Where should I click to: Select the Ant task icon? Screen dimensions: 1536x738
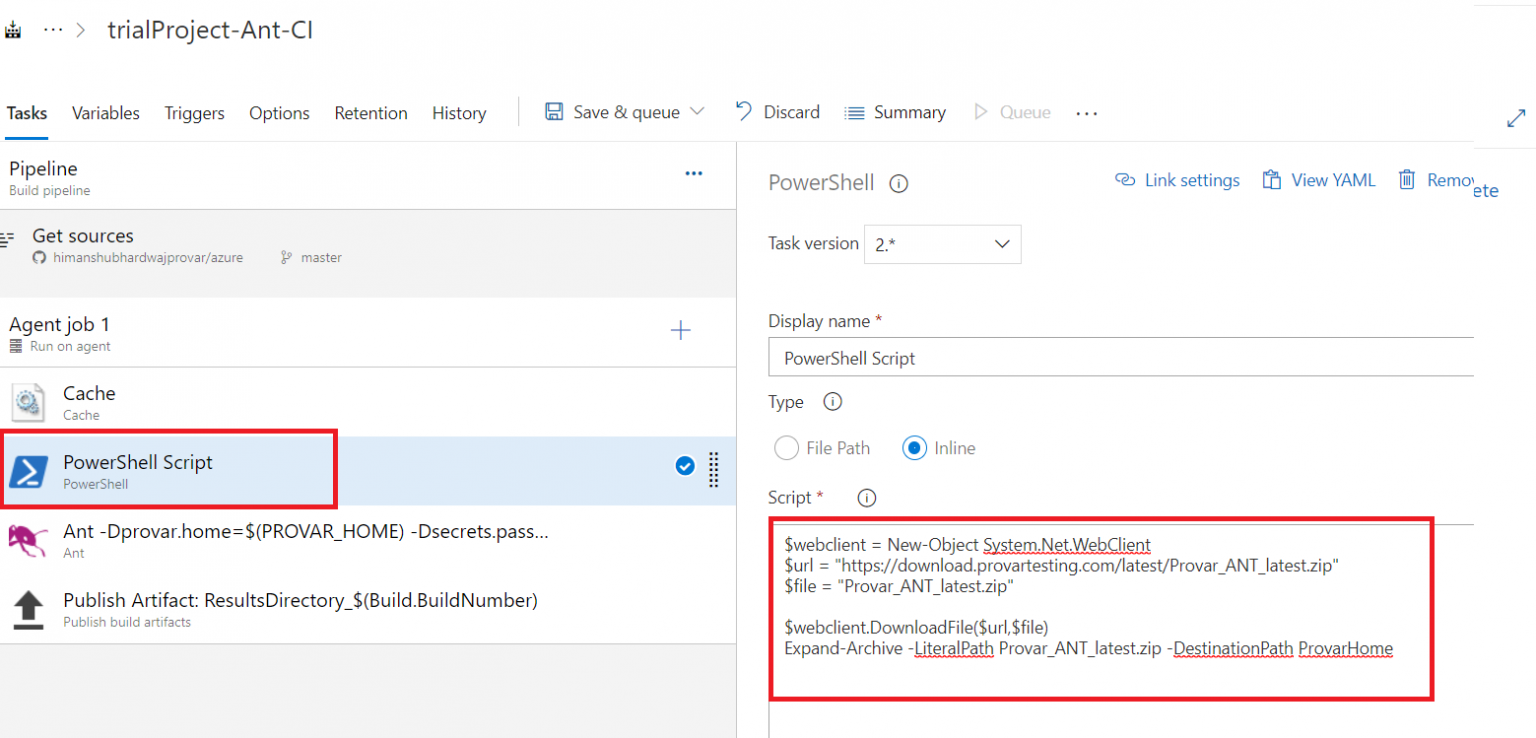[28, 540]
